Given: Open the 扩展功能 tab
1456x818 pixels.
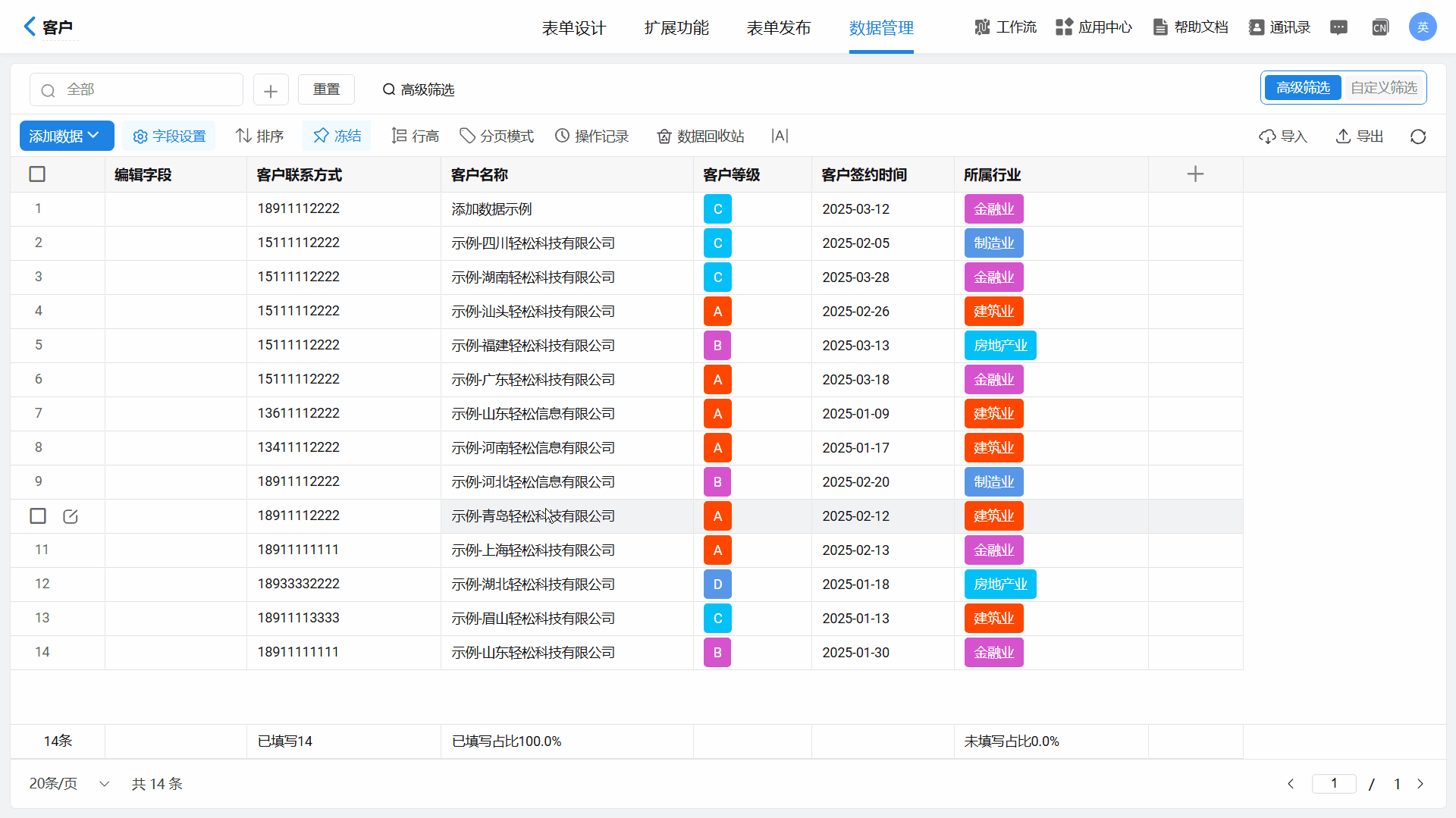Looking at the screenshot, I should (676, 28).
